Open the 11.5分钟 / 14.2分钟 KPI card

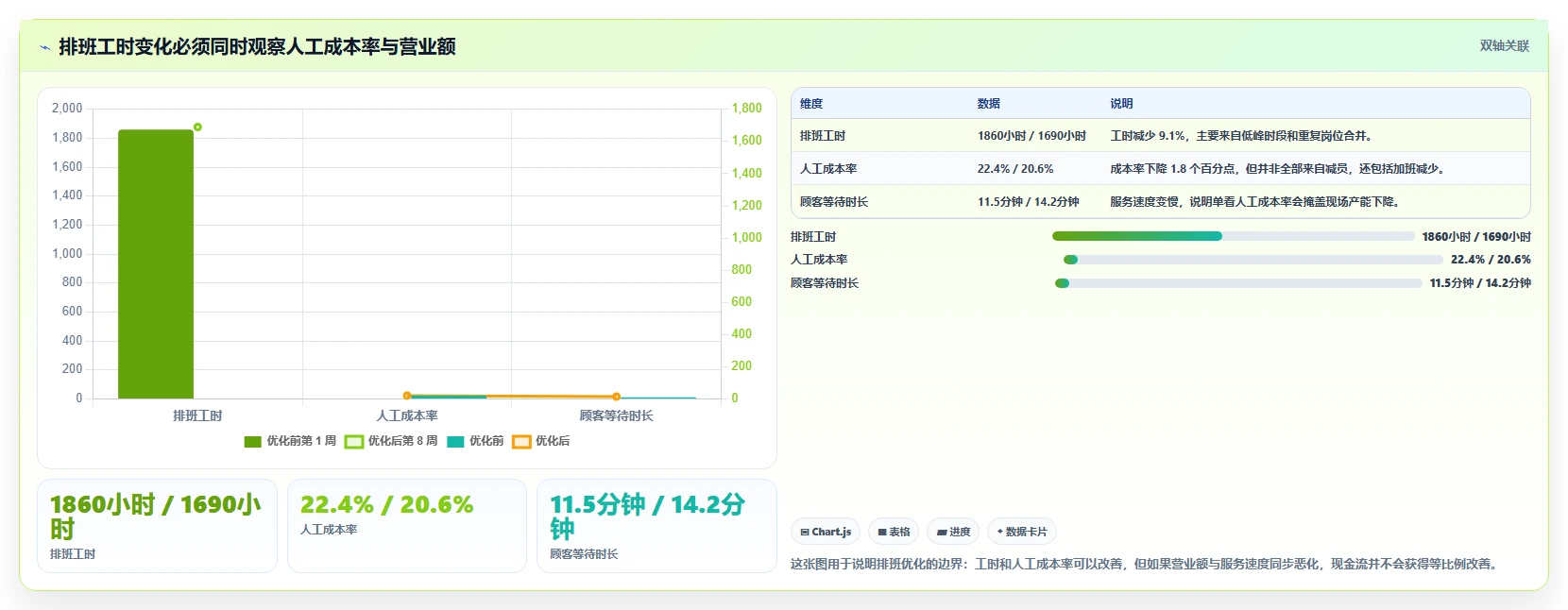656,526
